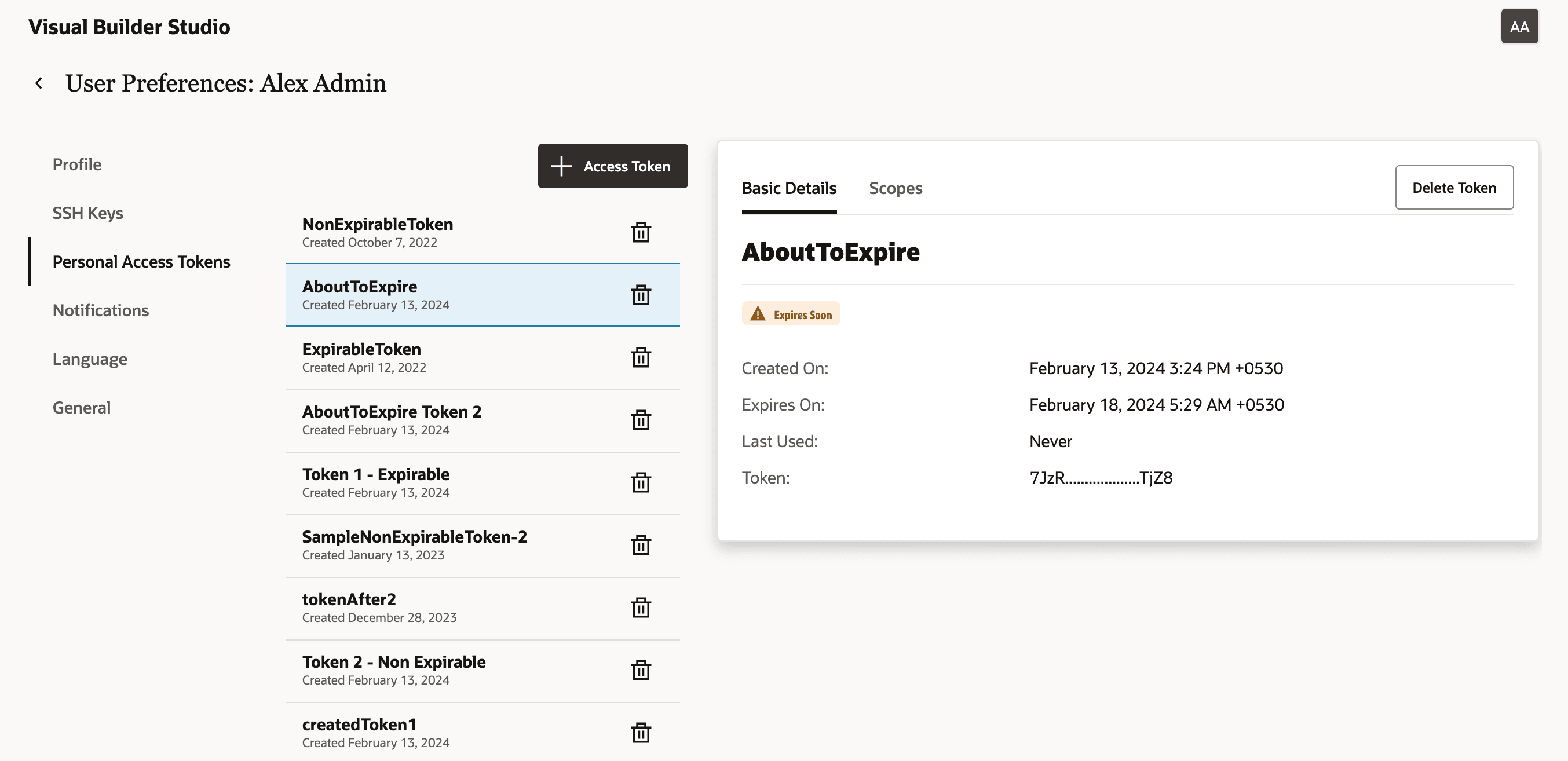Click trash icon for ExpirableToken
The image size is (1568, 761).
640,357
